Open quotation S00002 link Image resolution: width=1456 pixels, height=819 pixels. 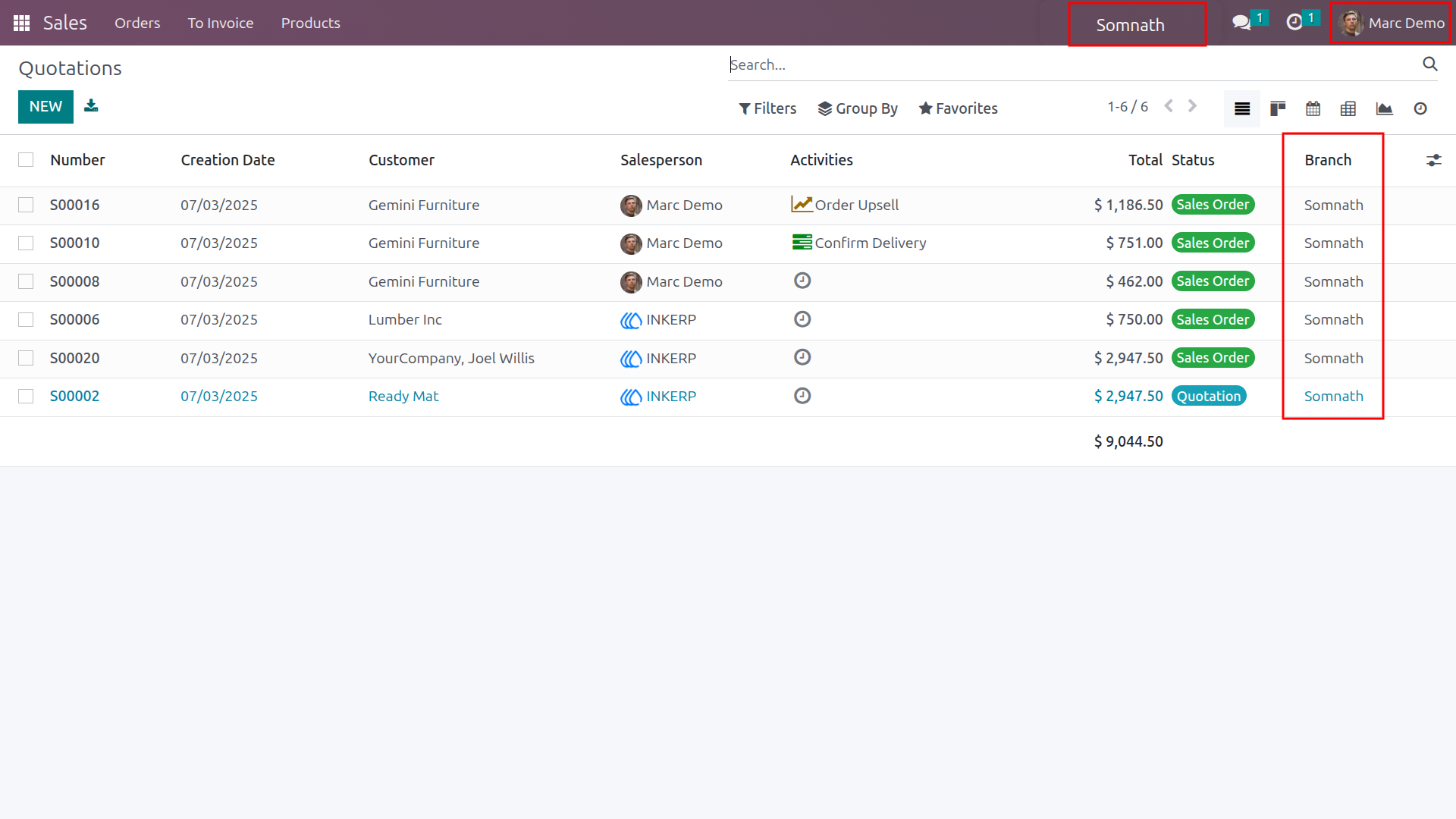click(x=74, y=396)
